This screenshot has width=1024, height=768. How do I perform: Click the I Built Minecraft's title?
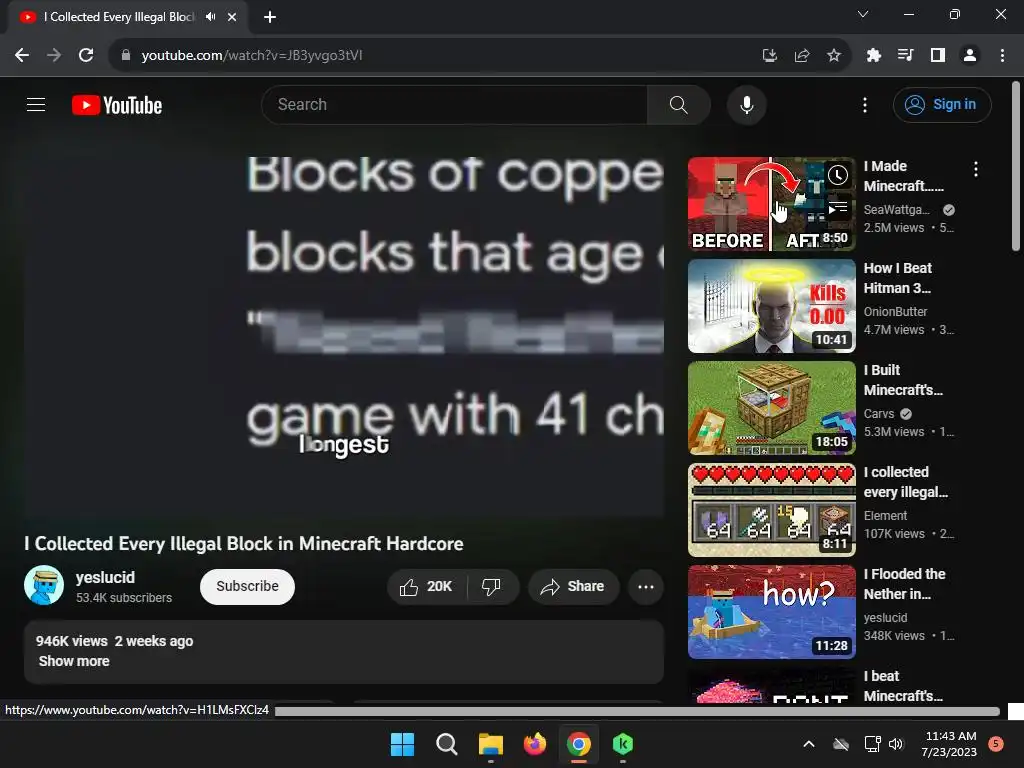[x=903, y=380]
